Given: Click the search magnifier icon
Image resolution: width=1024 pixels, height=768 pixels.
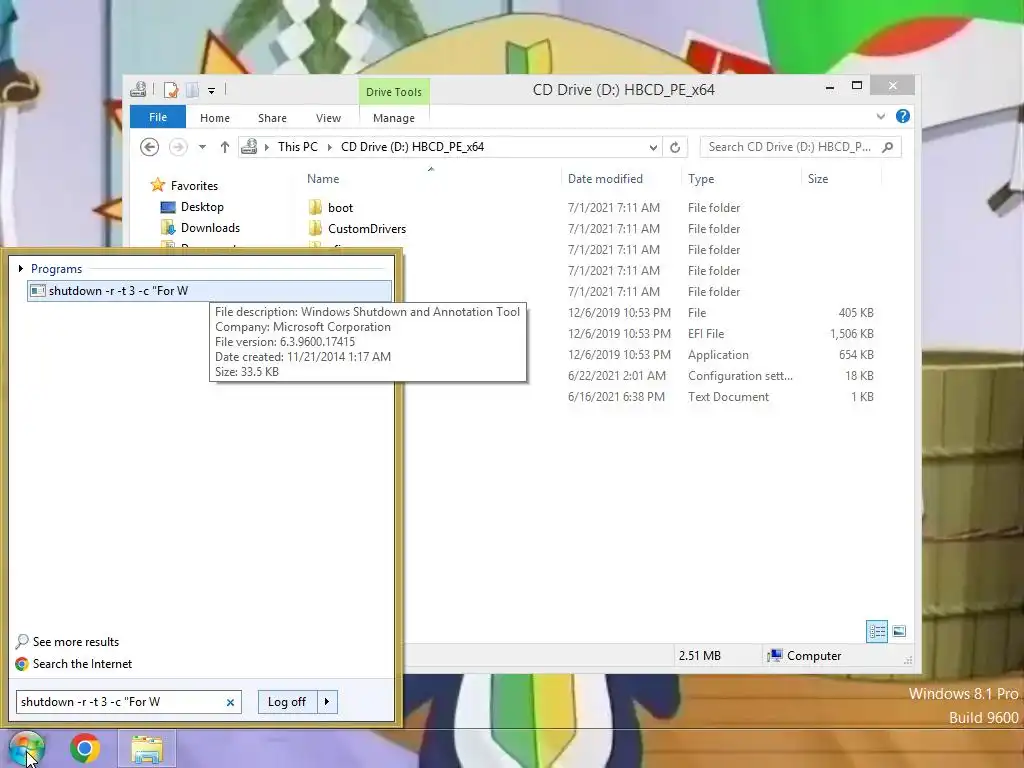Looking at the screenshot, I should (888, 147).
